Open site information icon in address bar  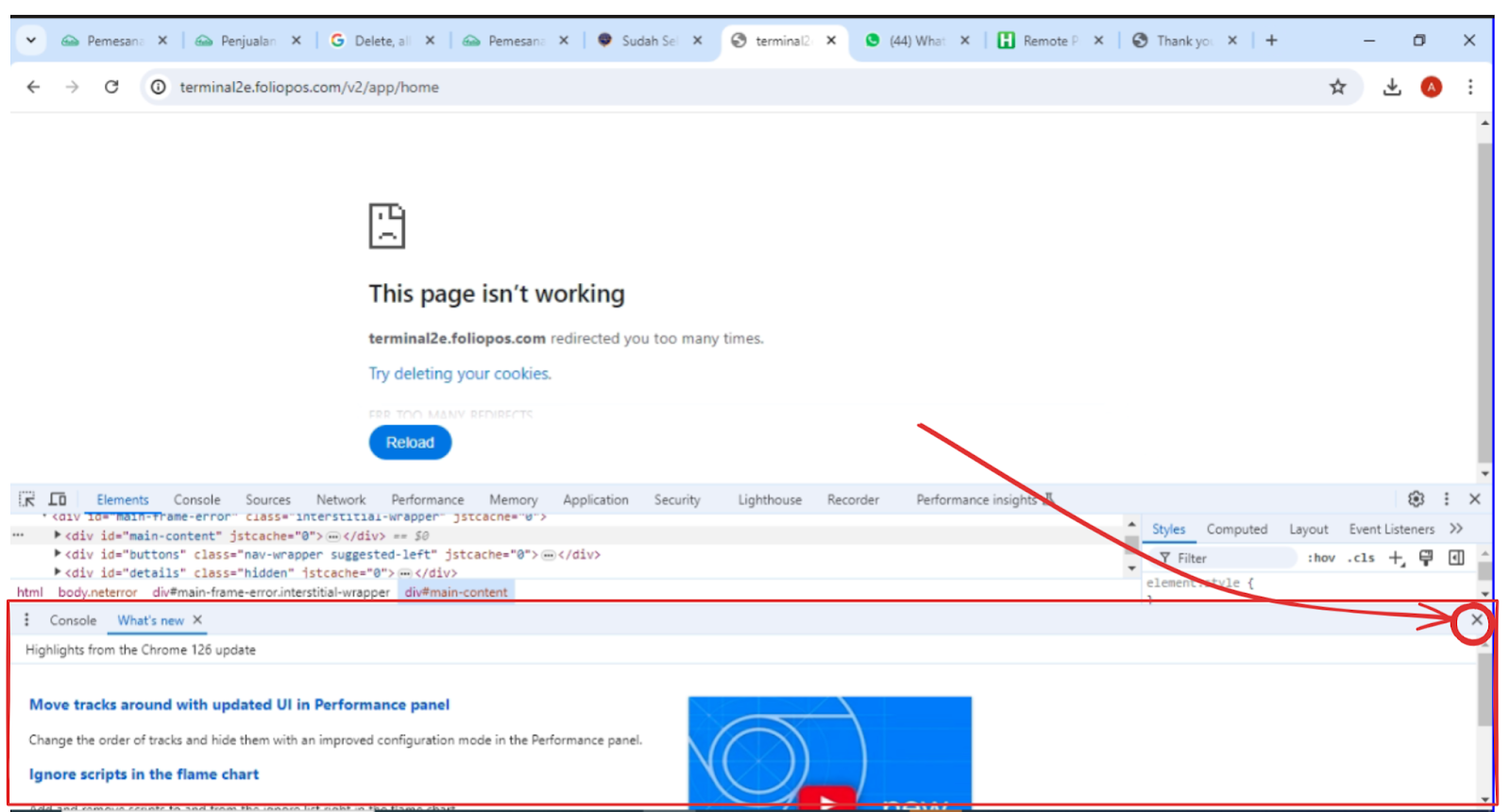coord(159,87)
